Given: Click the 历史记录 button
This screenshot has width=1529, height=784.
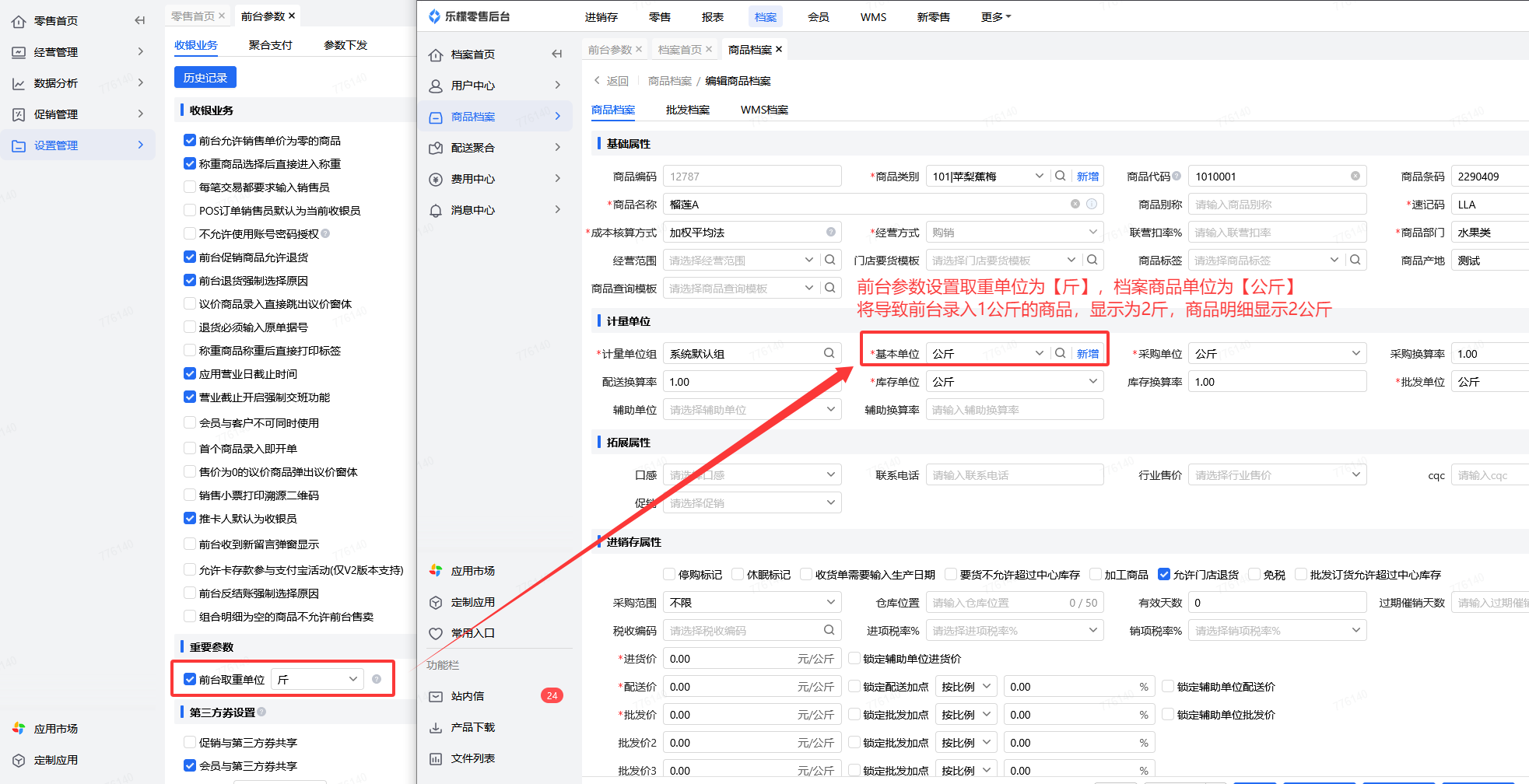Looking at the screenshot, I should click(205, 78).
